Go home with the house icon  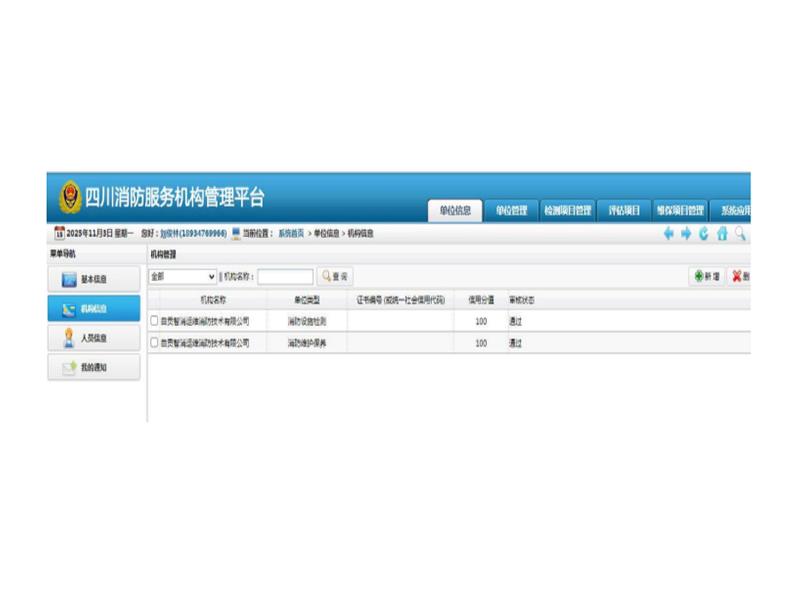pos(722,234)
